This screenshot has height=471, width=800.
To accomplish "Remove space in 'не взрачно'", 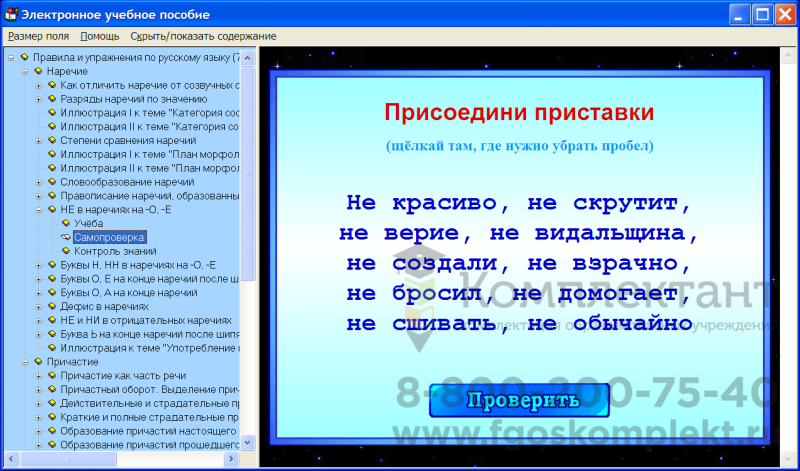I will pos(565,263).
